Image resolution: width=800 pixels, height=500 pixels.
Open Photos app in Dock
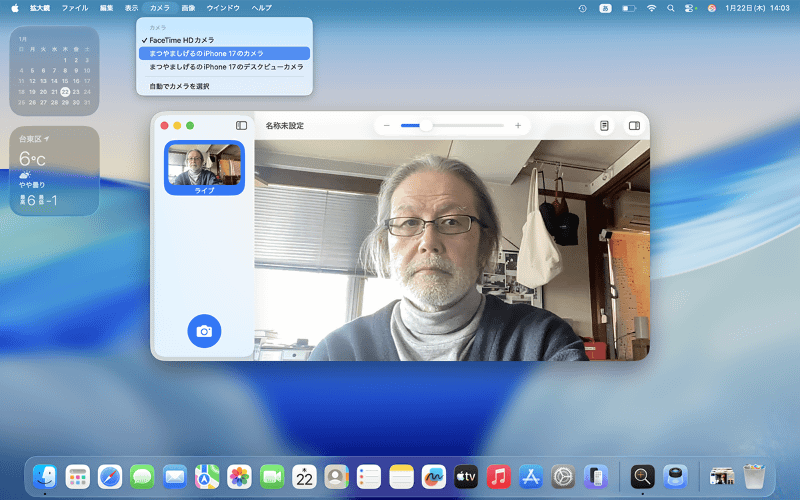[239, 477]
